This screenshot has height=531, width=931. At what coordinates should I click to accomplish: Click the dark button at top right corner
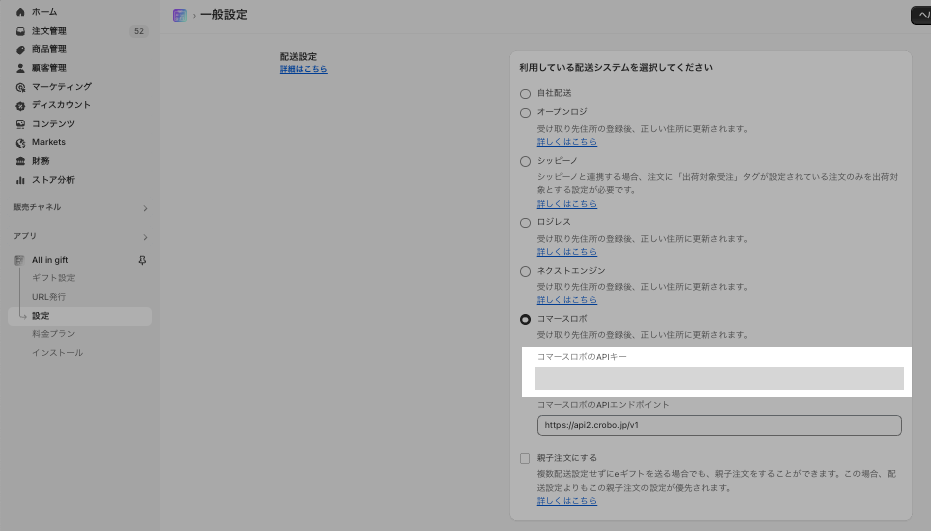point(921,15)
